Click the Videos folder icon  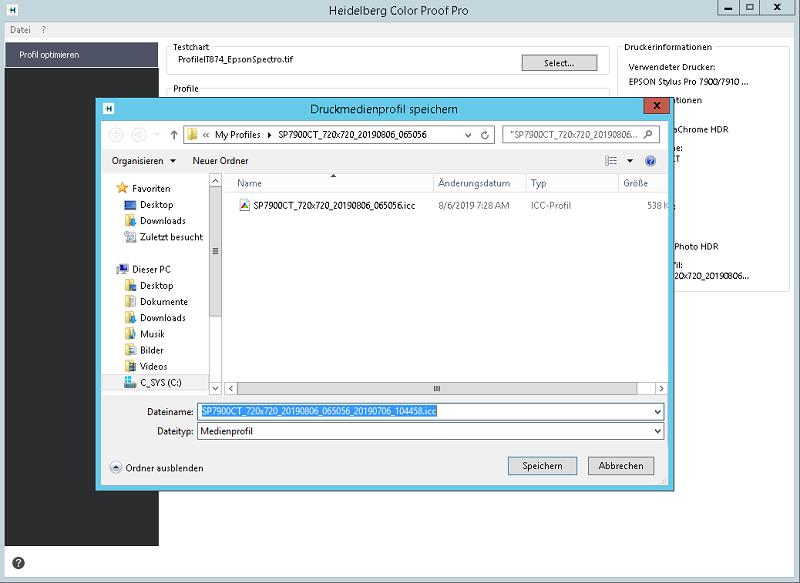(130, 366)
